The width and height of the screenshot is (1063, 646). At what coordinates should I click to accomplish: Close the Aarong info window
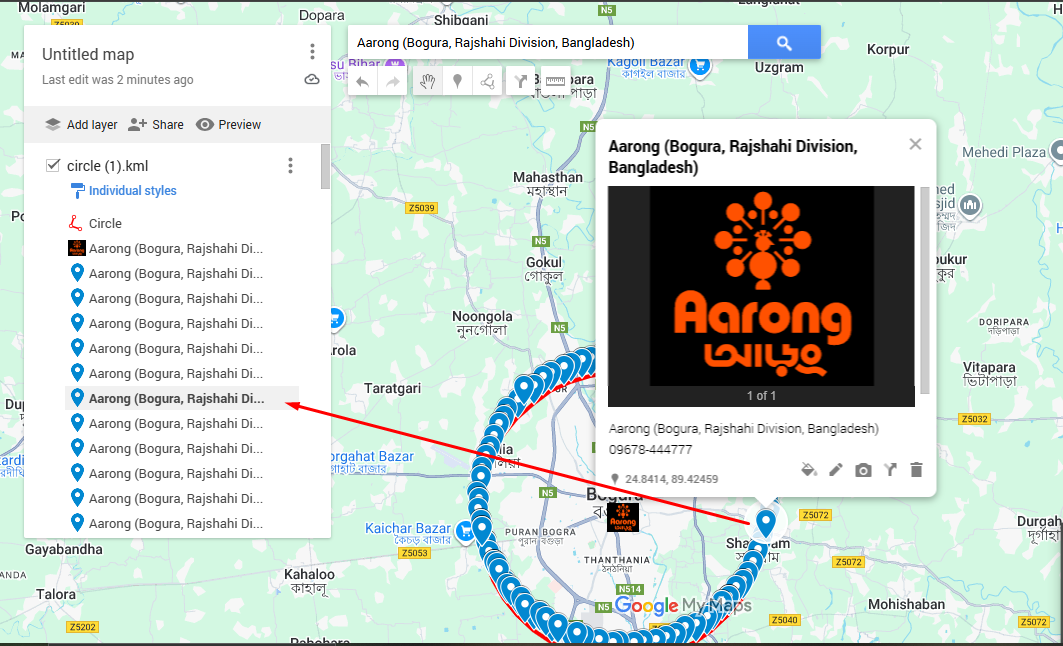pyautogui.click(x=915, y=144)
